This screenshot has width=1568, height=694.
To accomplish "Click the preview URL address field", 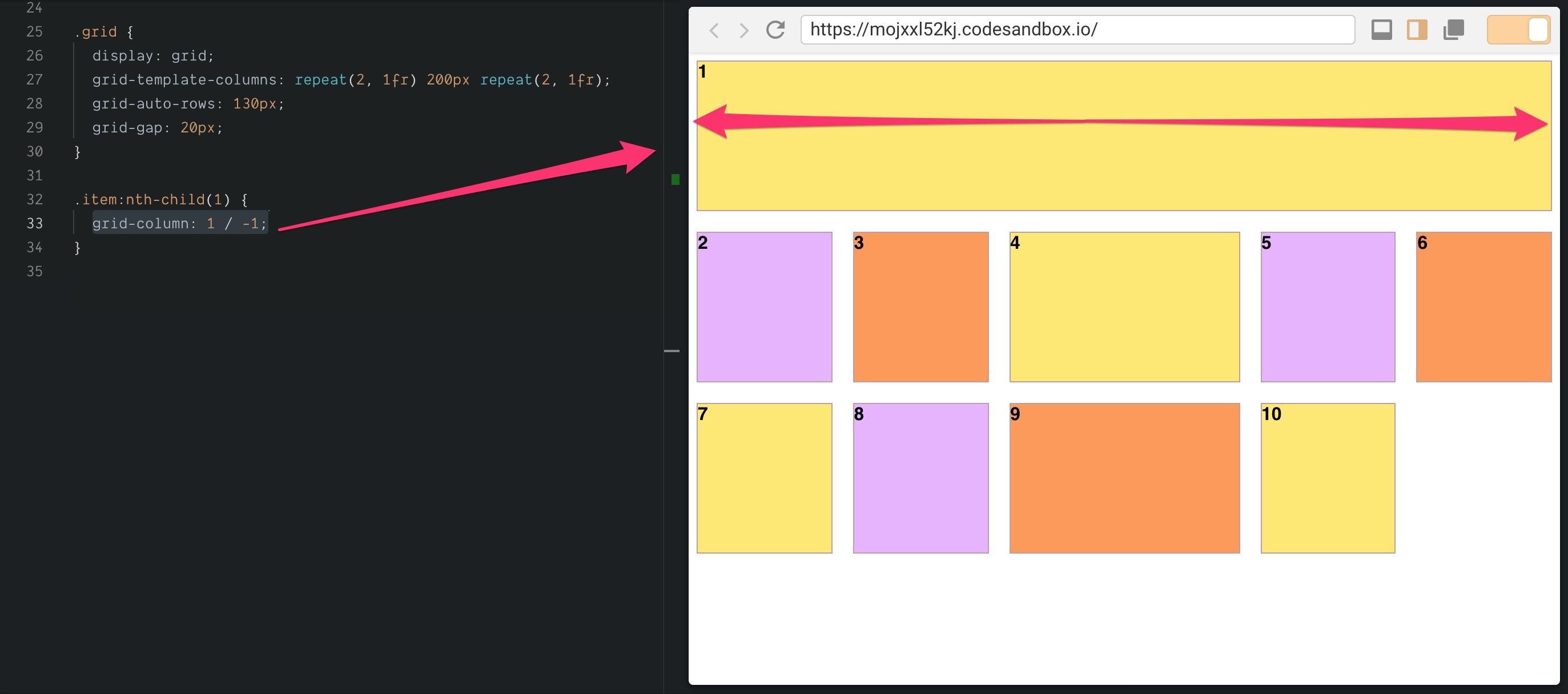I will click(x=1078, y=30).
